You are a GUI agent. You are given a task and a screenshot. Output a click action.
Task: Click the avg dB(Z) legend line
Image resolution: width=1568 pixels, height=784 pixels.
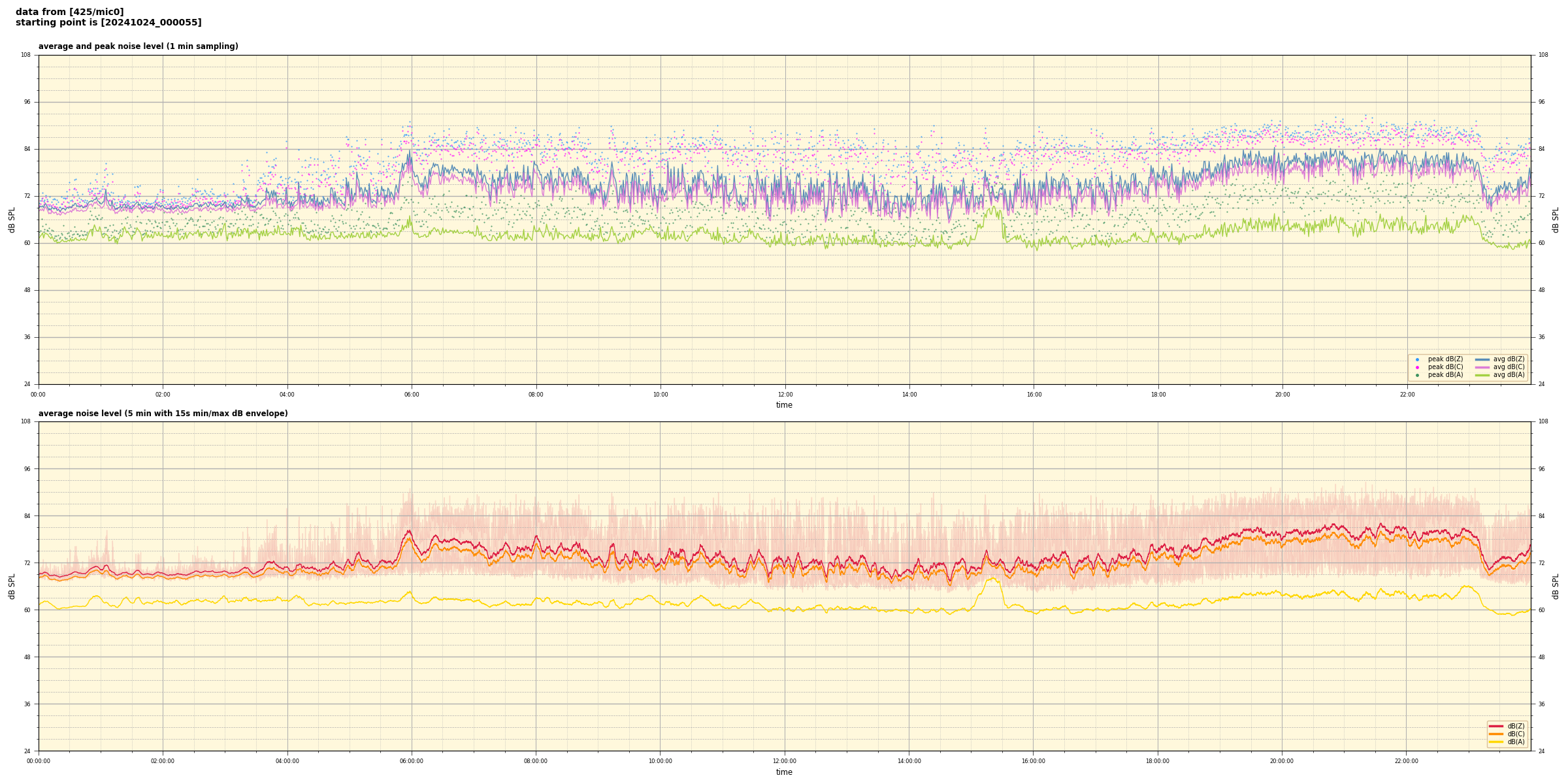pos(1482,359)
